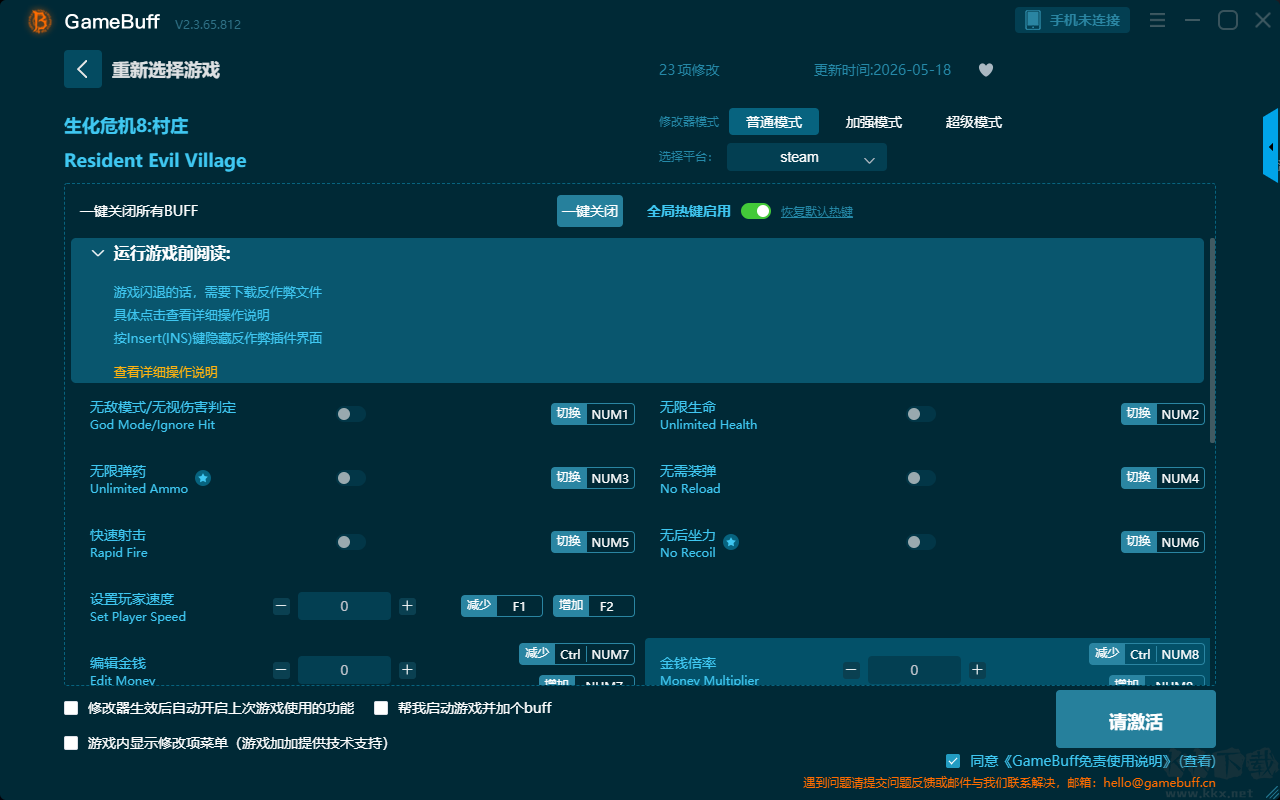This screenshot has width=1280, height=800.
Task: Increase Edit Money with plus button
Action: [x=407, y=670]
